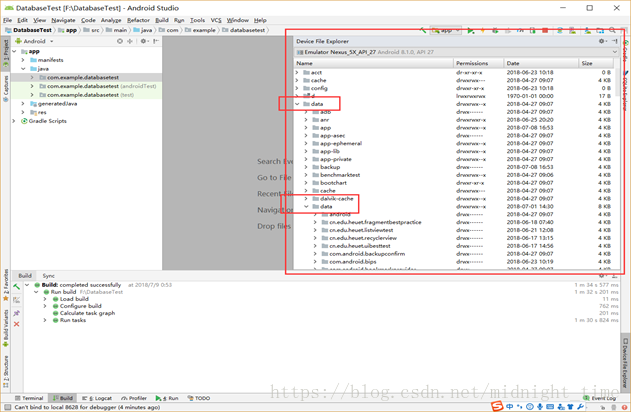Open the Build menu in menu bar

[x=162, y=20]
